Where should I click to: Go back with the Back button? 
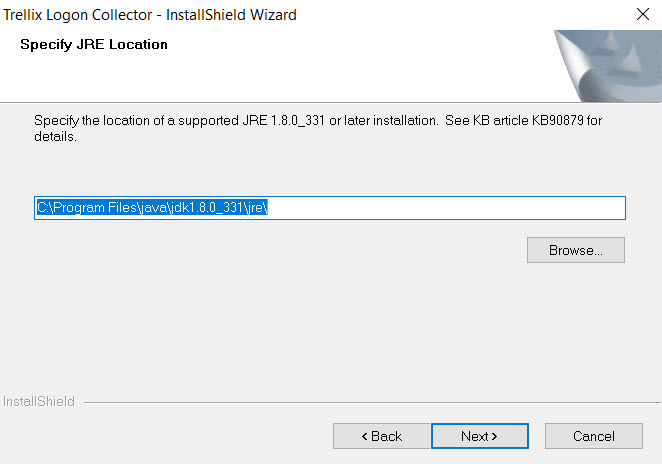(382, 436)
